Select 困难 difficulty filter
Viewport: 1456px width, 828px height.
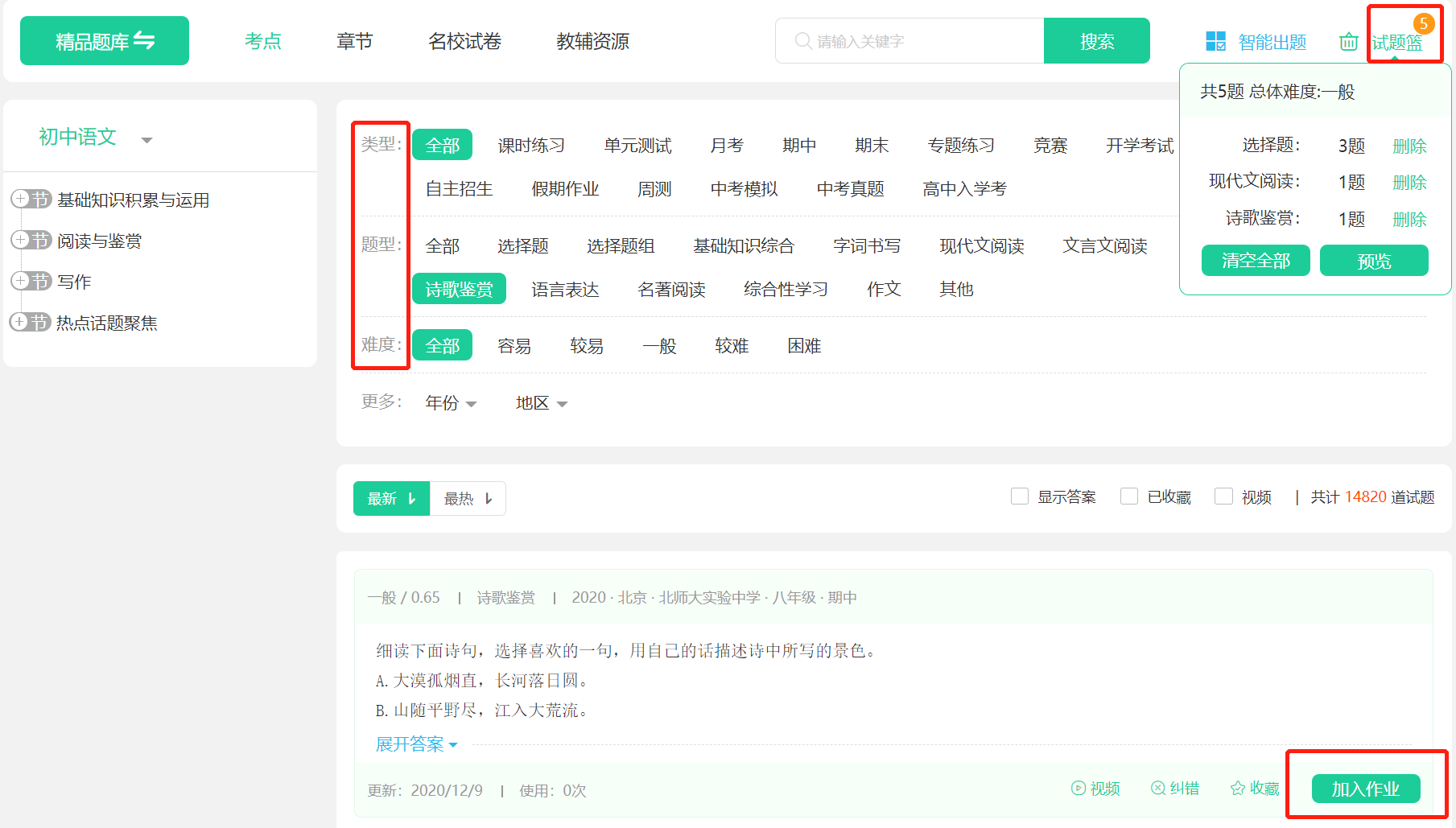click(x=803, y=346)
